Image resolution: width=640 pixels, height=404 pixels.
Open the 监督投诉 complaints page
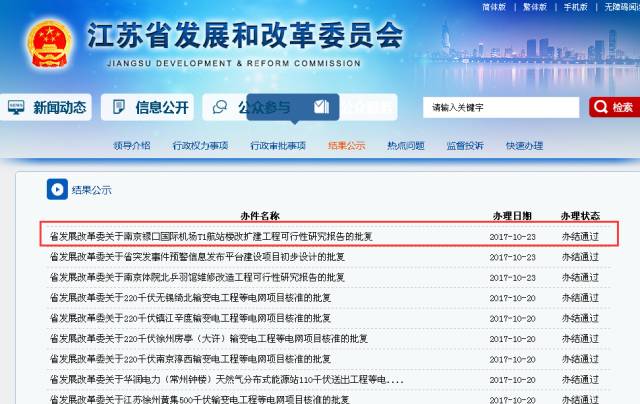(x=465, y=146)
